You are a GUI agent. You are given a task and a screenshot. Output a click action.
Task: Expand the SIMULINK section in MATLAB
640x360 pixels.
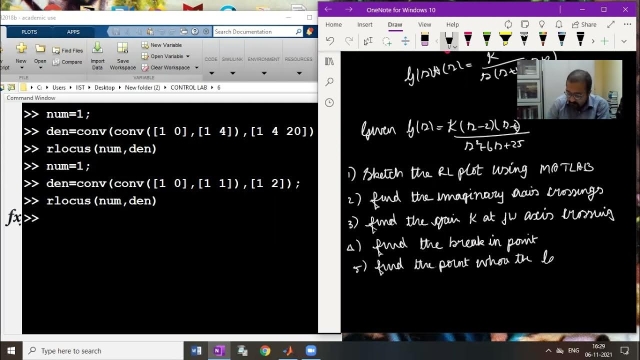click(233, 73)
